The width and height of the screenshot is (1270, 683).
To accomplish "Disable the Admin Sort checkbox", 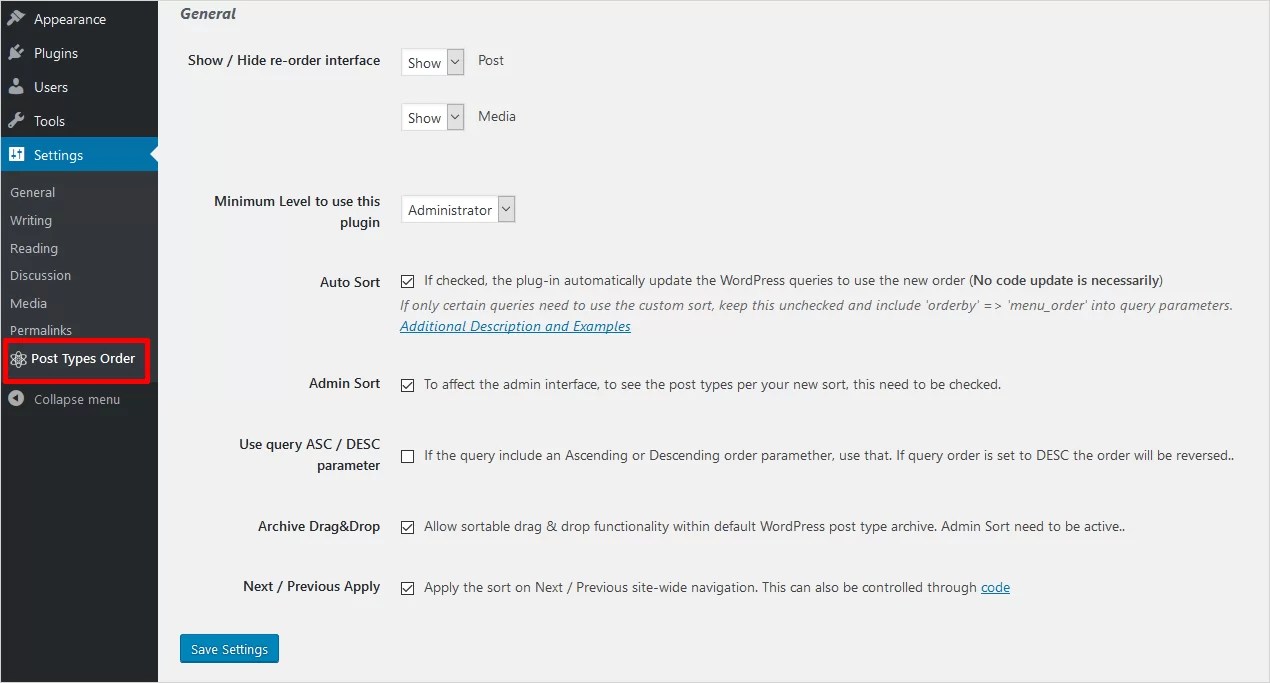I will 407,385.
